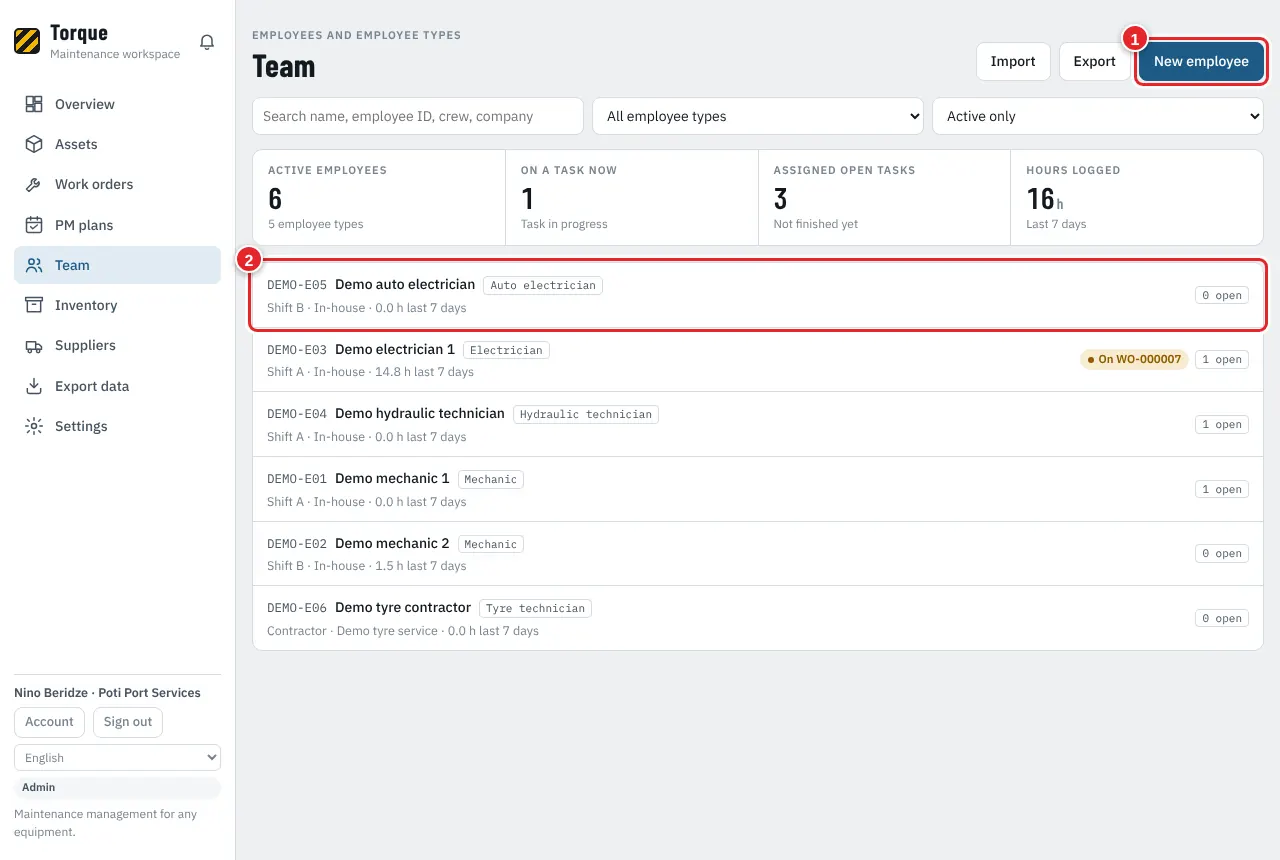Click Demo hydraulic technician's 1 open badge
Screen dimensions: 1280x860
[x=1222, y=424]
